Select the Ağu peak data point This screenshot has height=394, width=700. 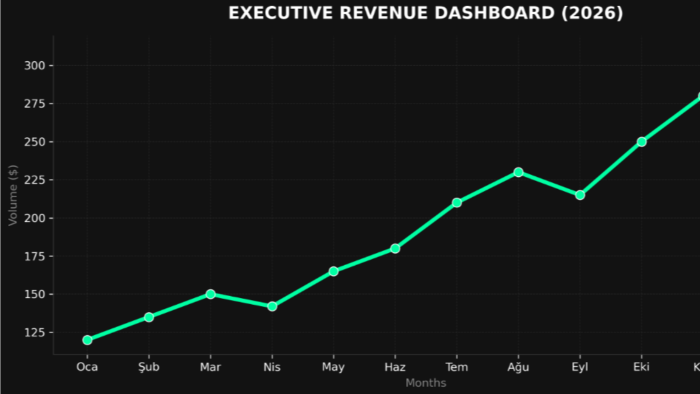518,172
